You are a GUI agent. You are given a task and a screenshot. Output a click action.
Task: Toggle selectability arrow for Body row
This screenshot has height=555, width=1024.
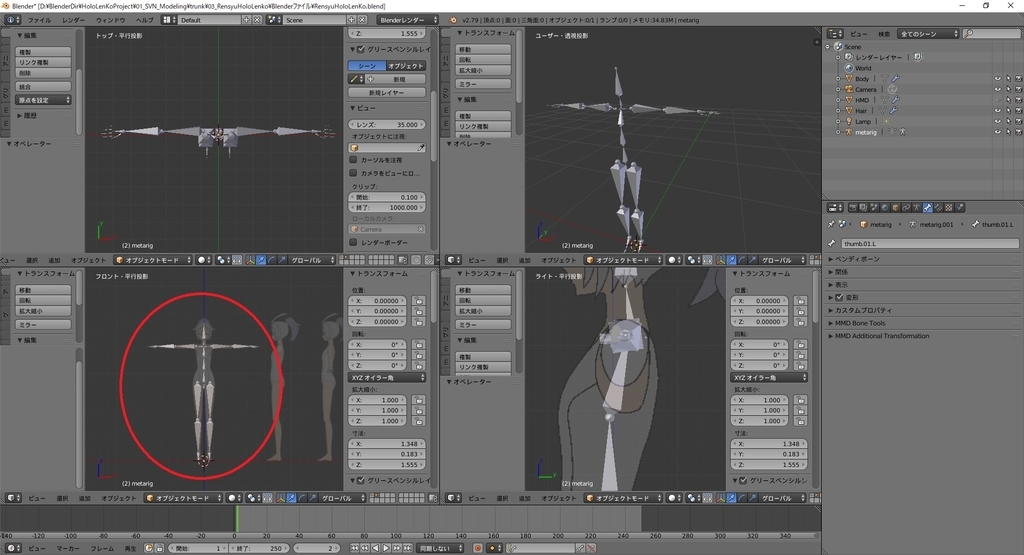point(1008,78)
